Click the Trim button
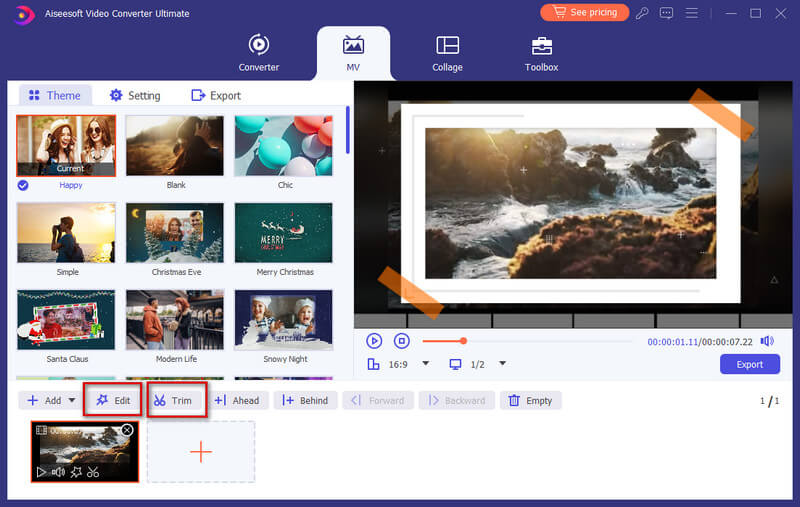This screenshot has width=800, height=507. tap(177, 400)
